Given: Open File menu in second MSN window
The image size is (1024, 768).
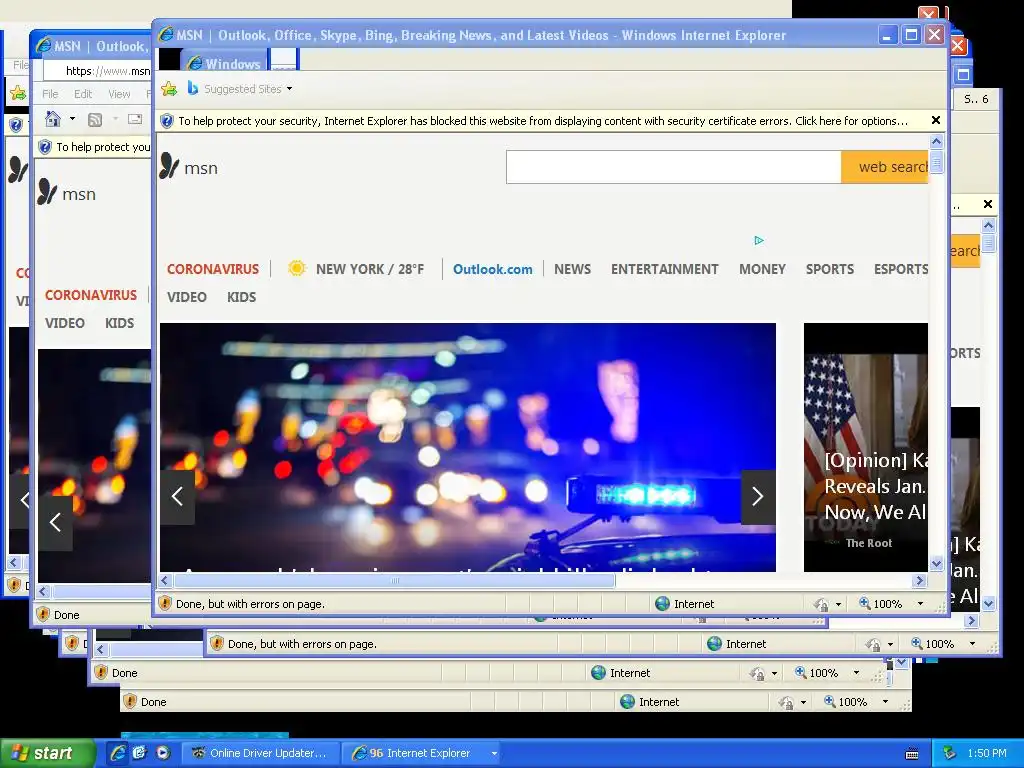Looking at the screenshot, I should coord(50,94).
